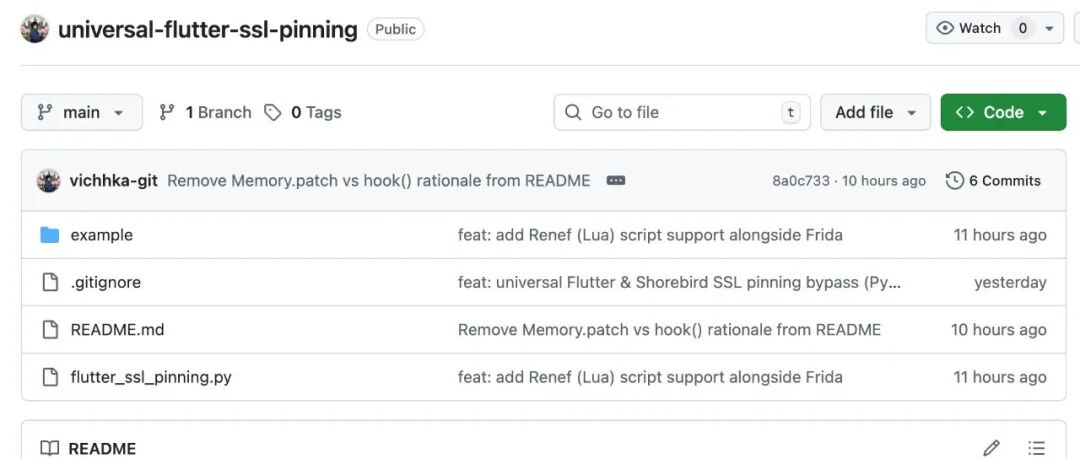Open the README.md file
Screen dimensions: 1080x459
(117, 330)
